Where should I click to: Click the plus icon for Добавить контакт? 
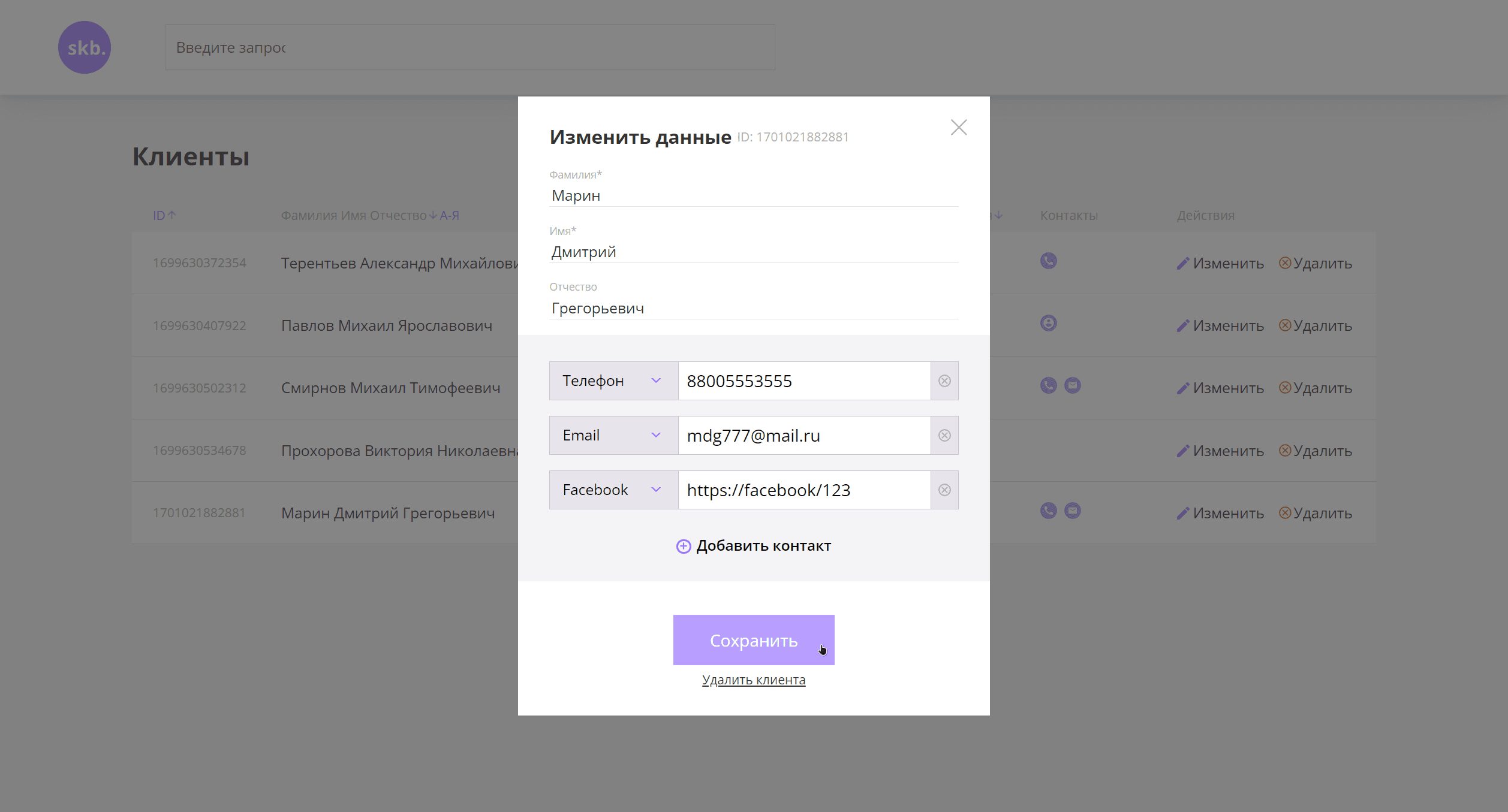pos(683,546)
